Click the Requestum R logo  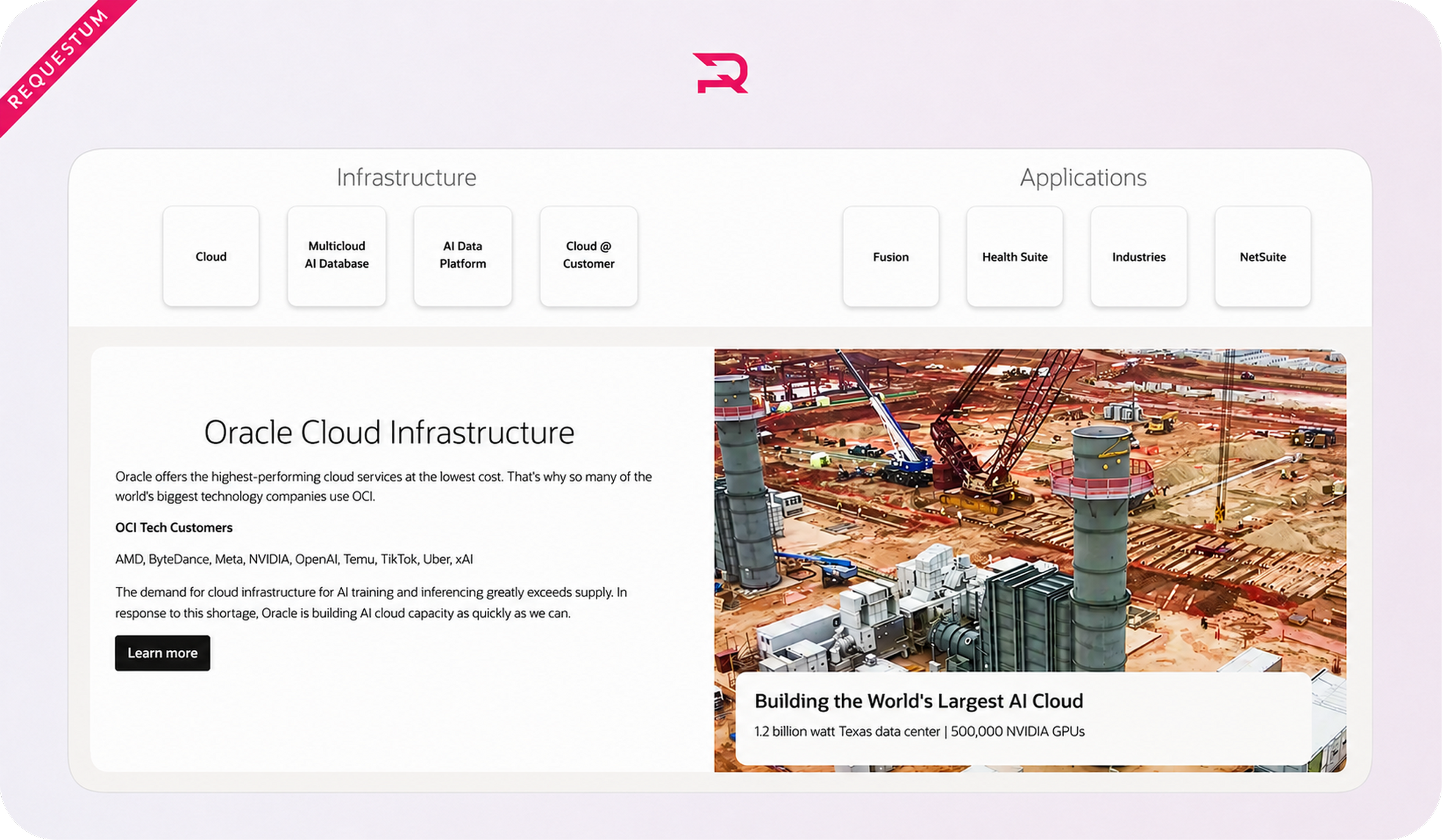tap(720, 73)
